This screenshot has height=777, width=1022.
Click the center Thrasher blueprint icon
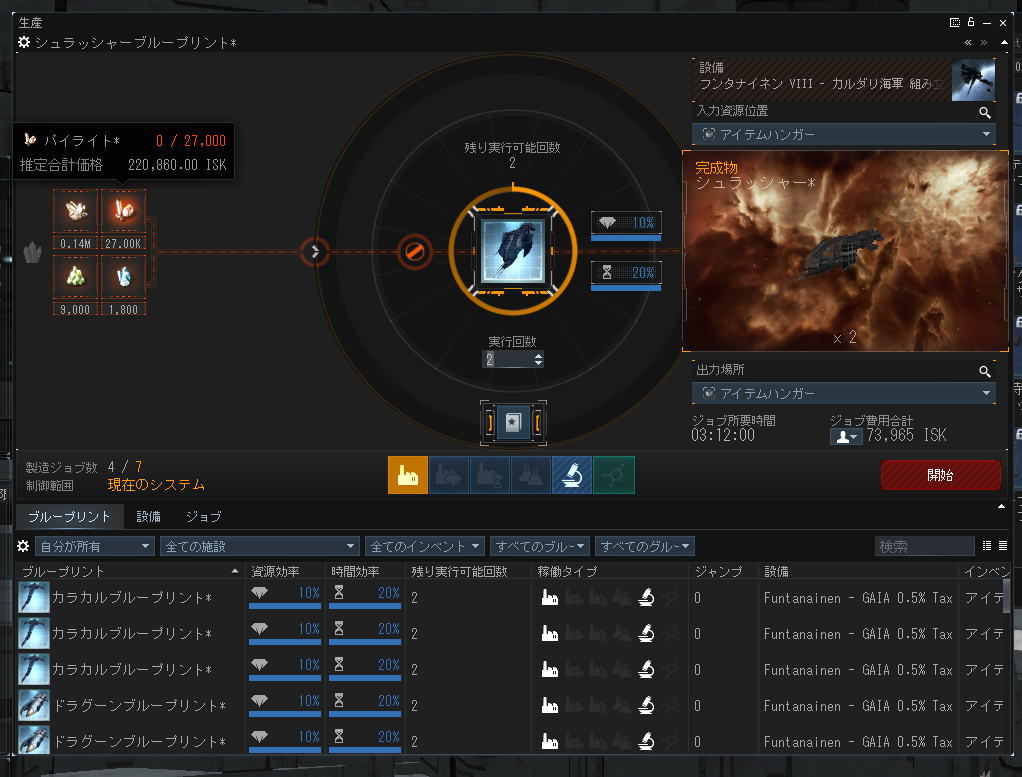(513, 251)
